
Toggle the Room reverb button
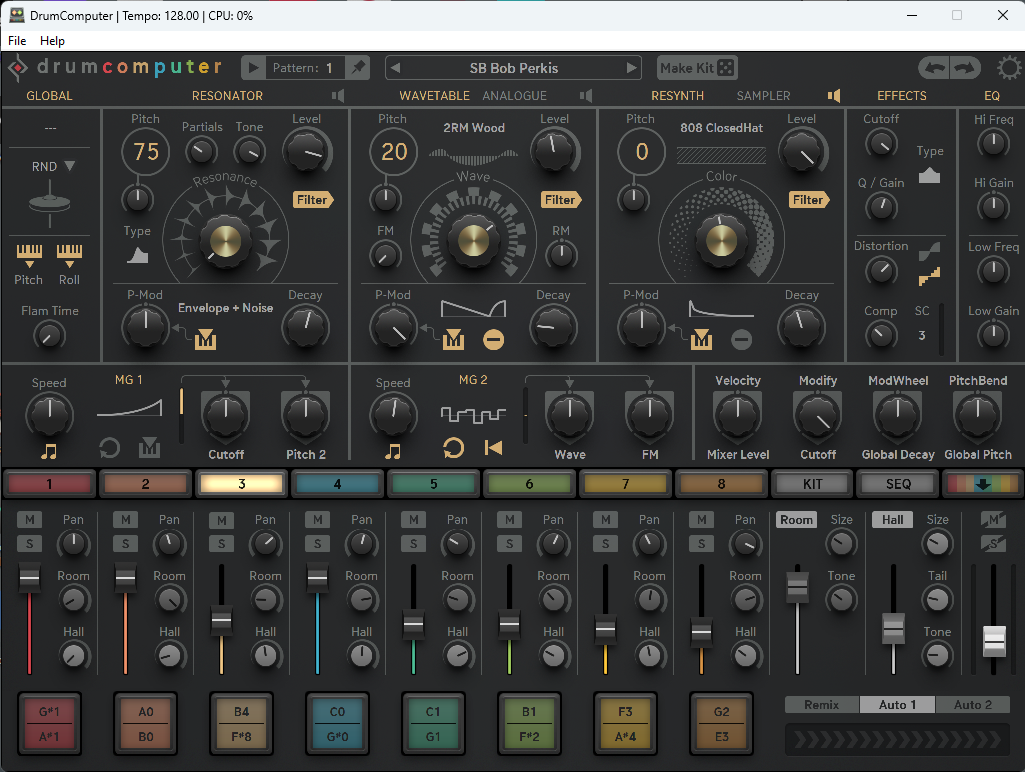(796, 520)
